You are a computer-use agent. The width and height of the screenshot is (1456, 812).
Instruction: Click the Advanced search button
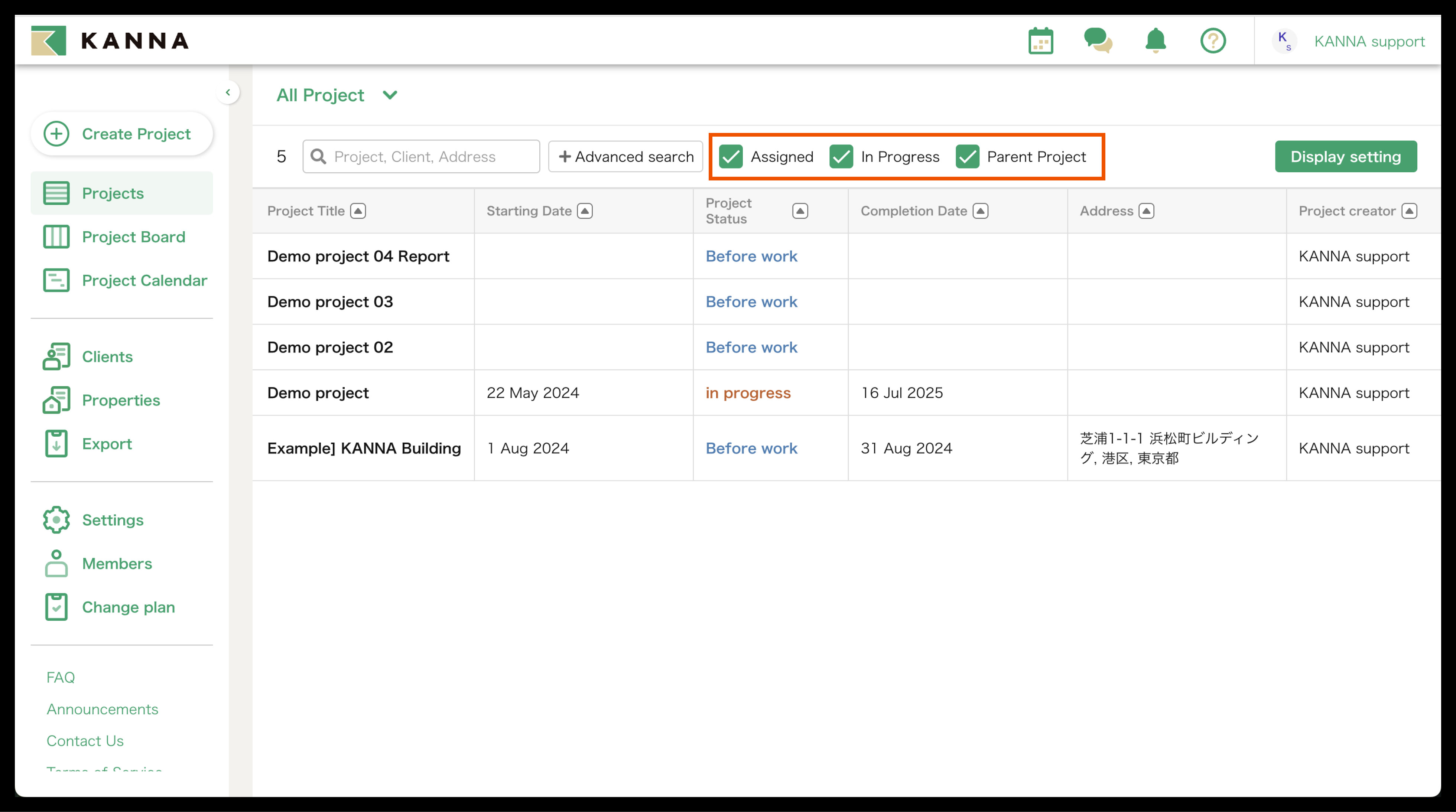coord(626,157)
